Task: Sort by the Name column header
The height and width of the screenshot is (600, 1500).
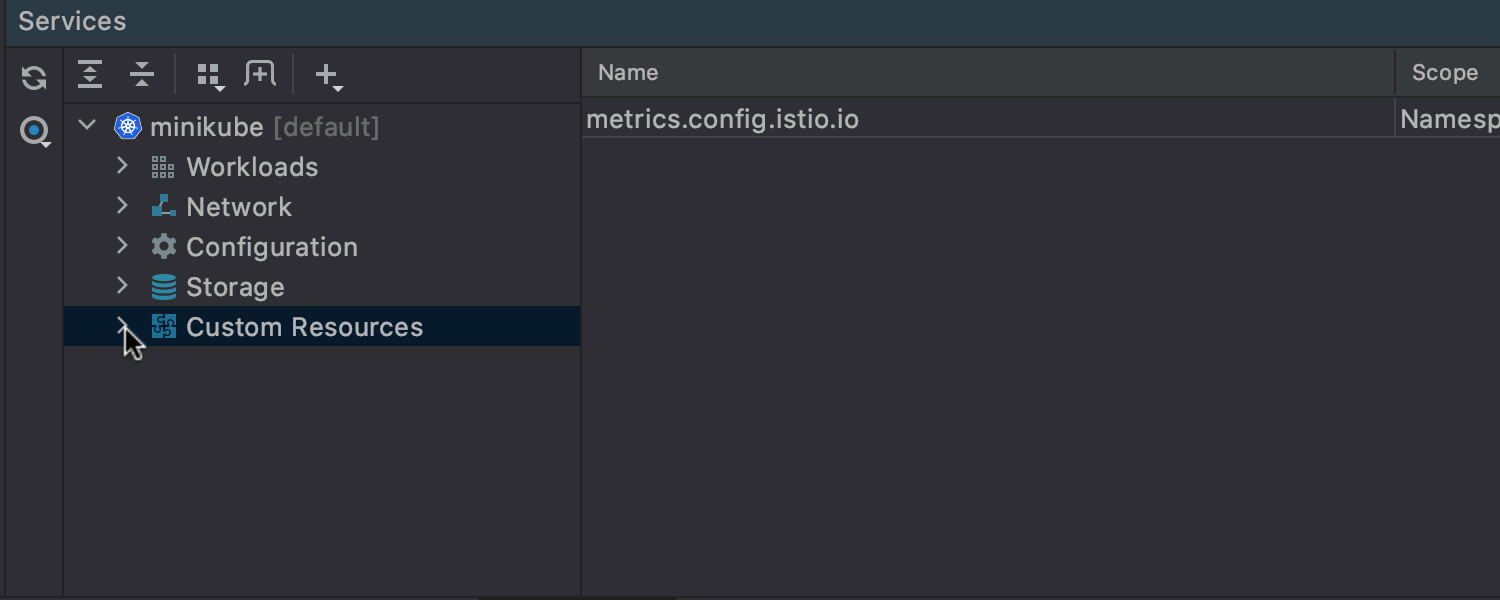Action: point(988,73)
